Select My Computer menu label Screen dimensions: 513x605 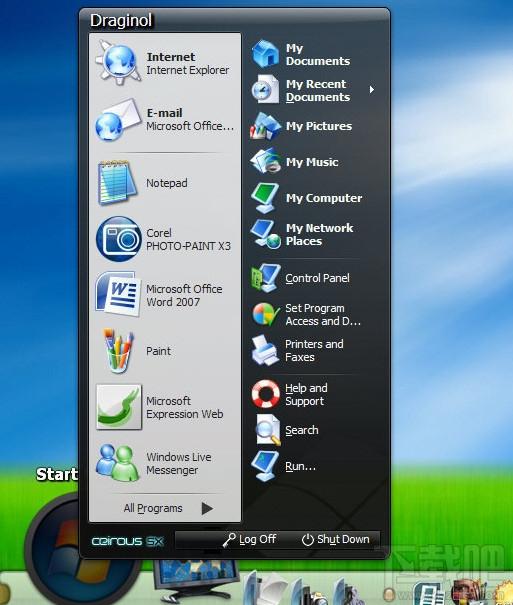[324, 198]
